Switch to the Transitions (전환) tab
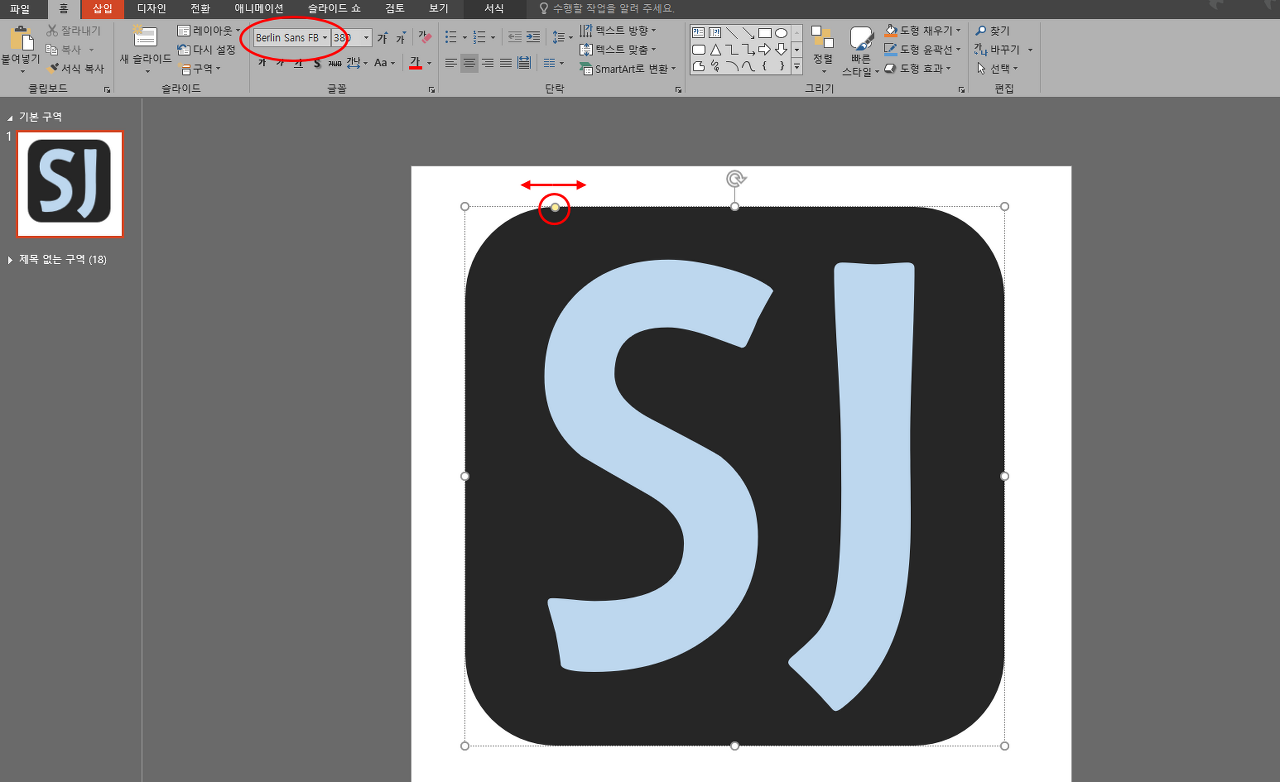This screenshot has width=1280, height=782. point(200,9)
